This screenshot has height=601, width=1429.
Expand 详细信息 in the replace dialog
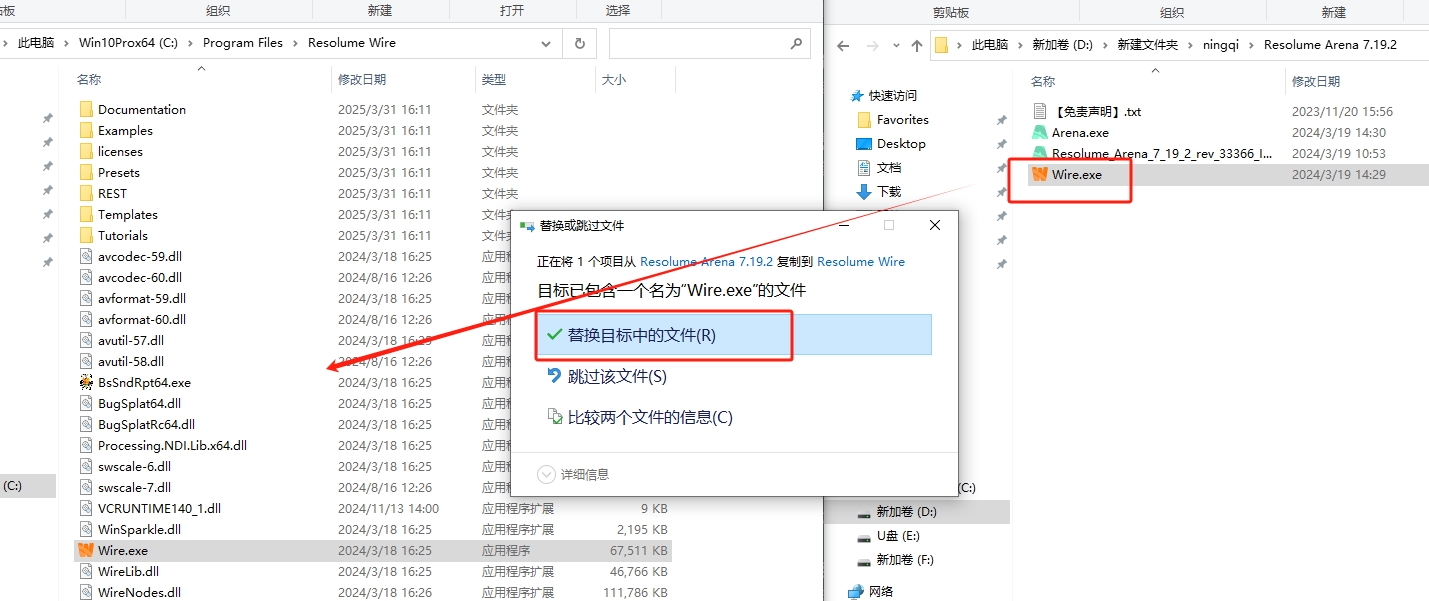[574, 474]
